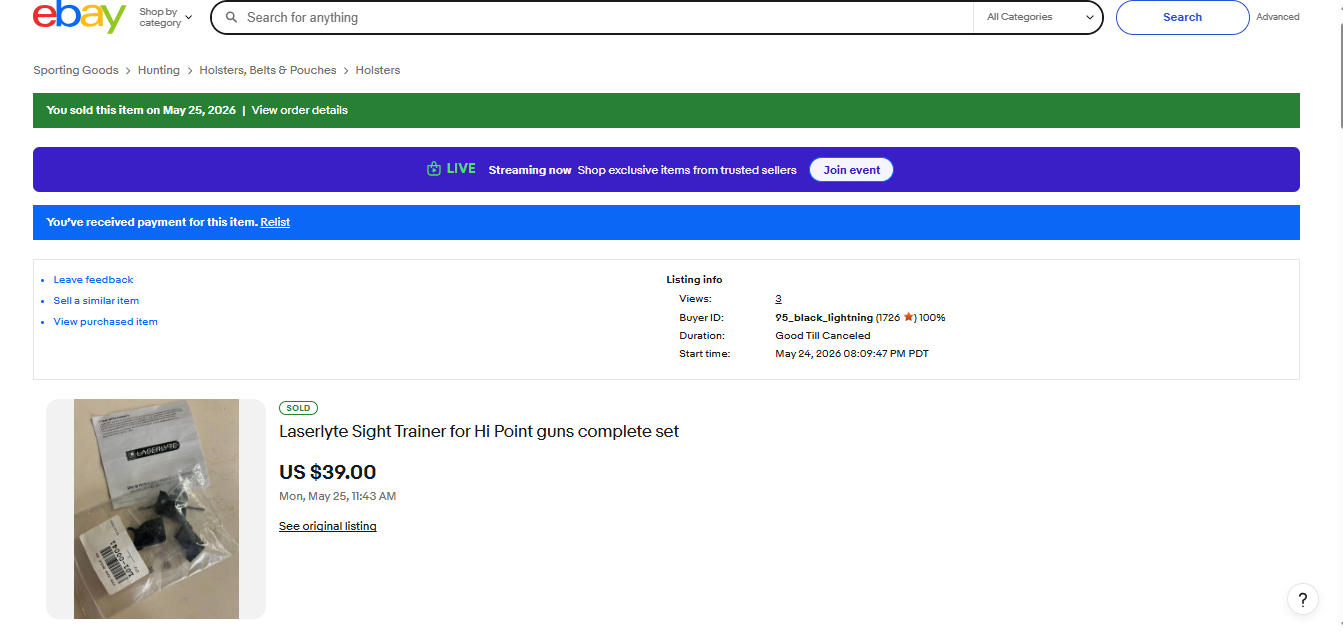Open View order details link

(300, 110)
